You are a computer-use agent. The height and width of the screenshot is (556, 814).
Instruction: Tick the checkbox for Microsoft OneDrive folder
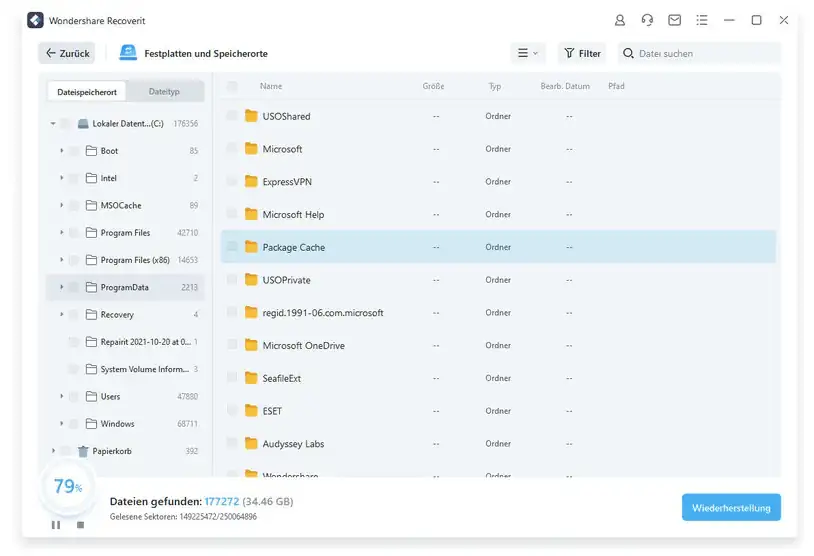coord(232,345)
